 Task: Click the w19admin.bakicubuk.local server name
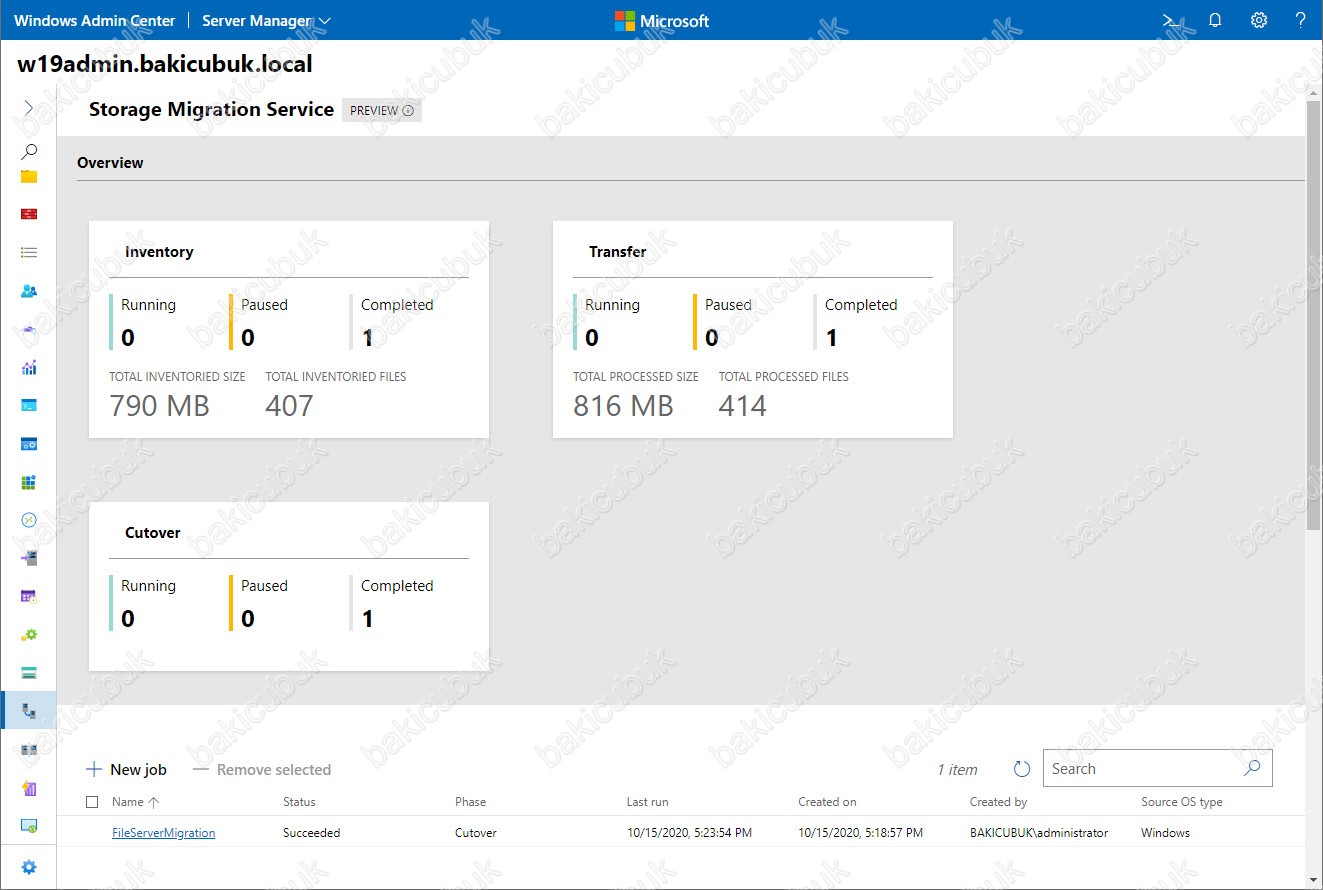(165, 65)
